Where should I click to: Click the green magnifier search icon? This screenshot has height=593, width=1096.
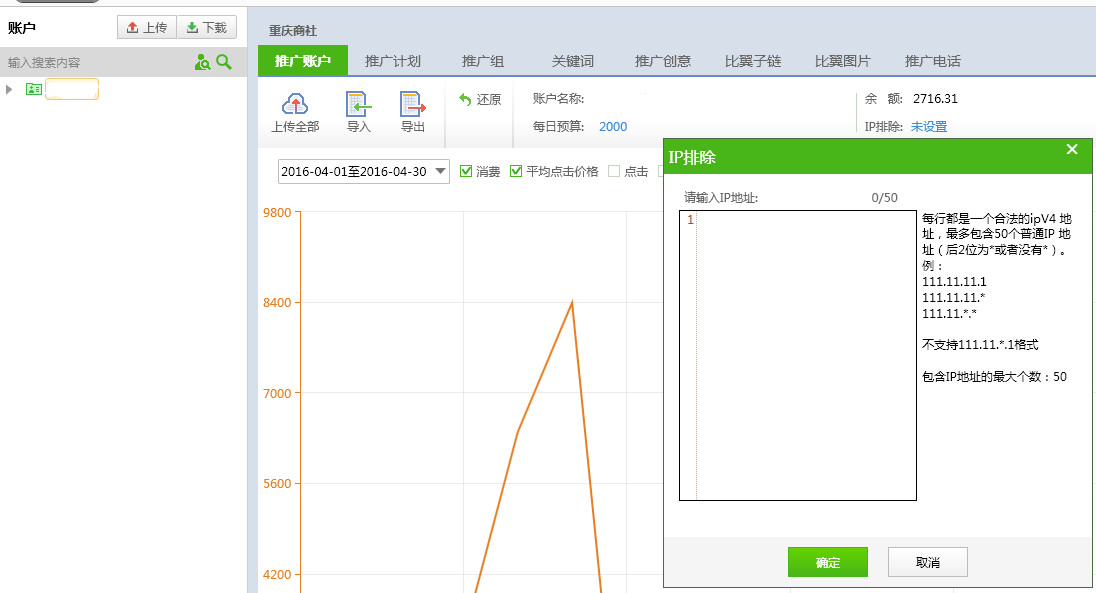pos(224,62)
